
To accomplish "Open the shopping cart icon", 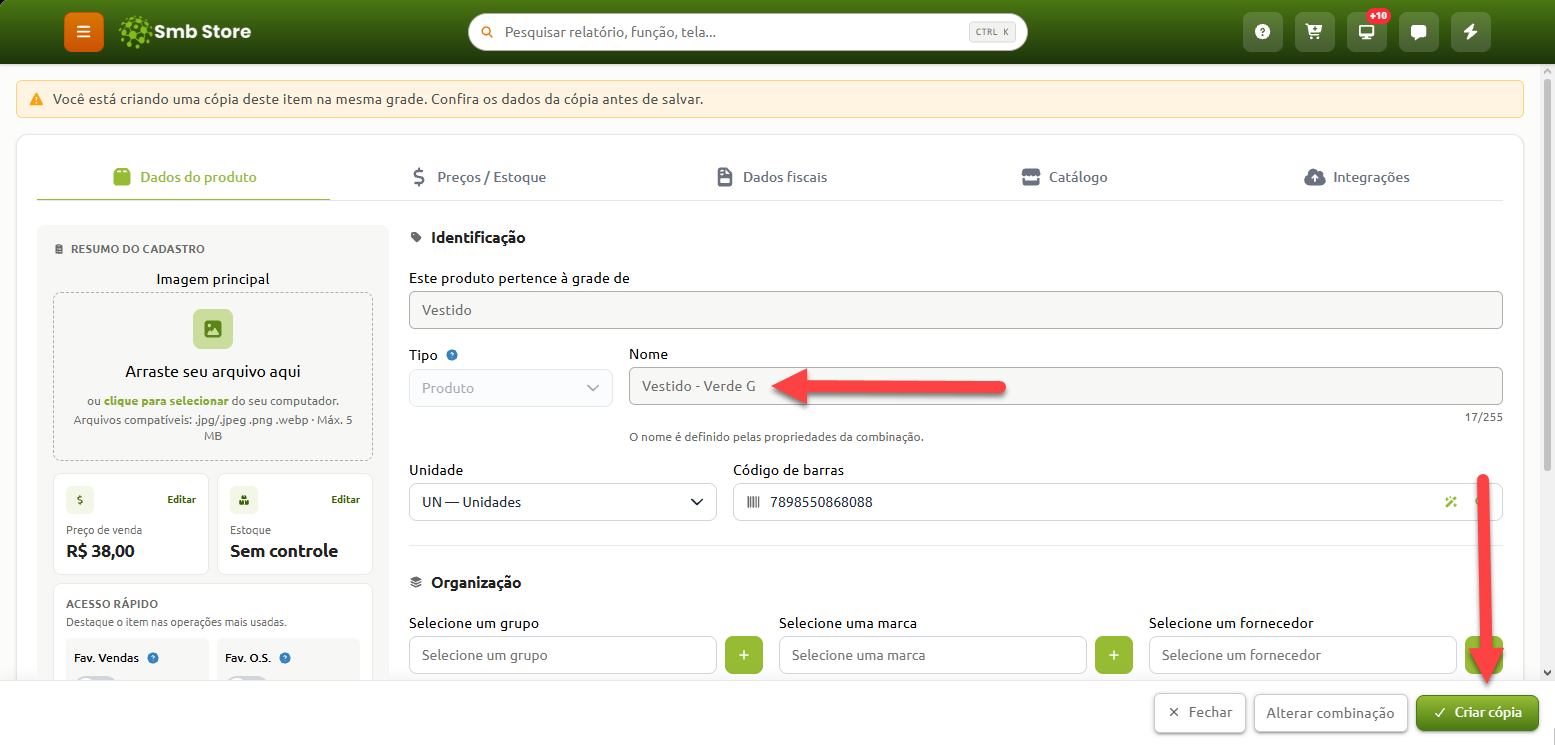I will [x=1315, y=32].
